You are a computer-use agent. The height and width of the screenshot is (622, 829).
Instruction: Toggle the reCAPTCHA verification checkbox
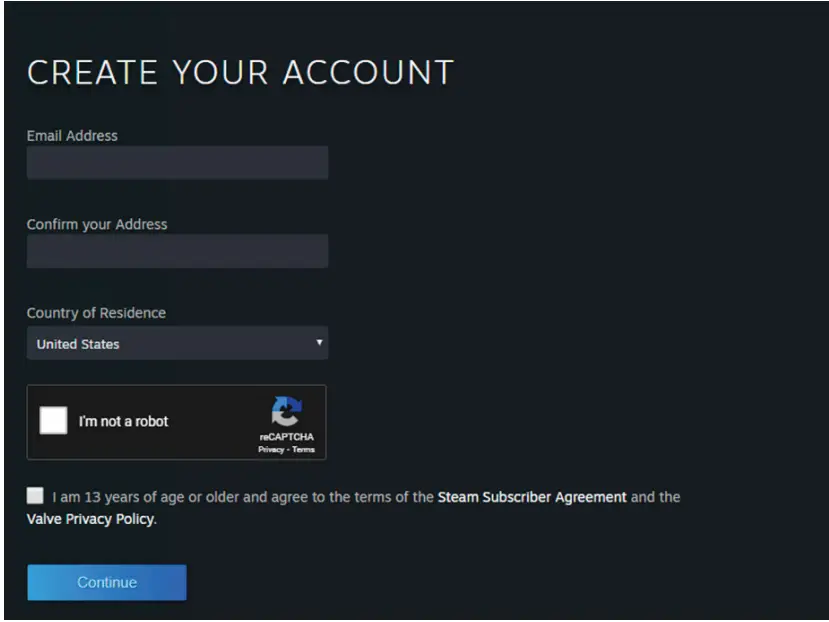pyautogui.click(x=56, y=420)
